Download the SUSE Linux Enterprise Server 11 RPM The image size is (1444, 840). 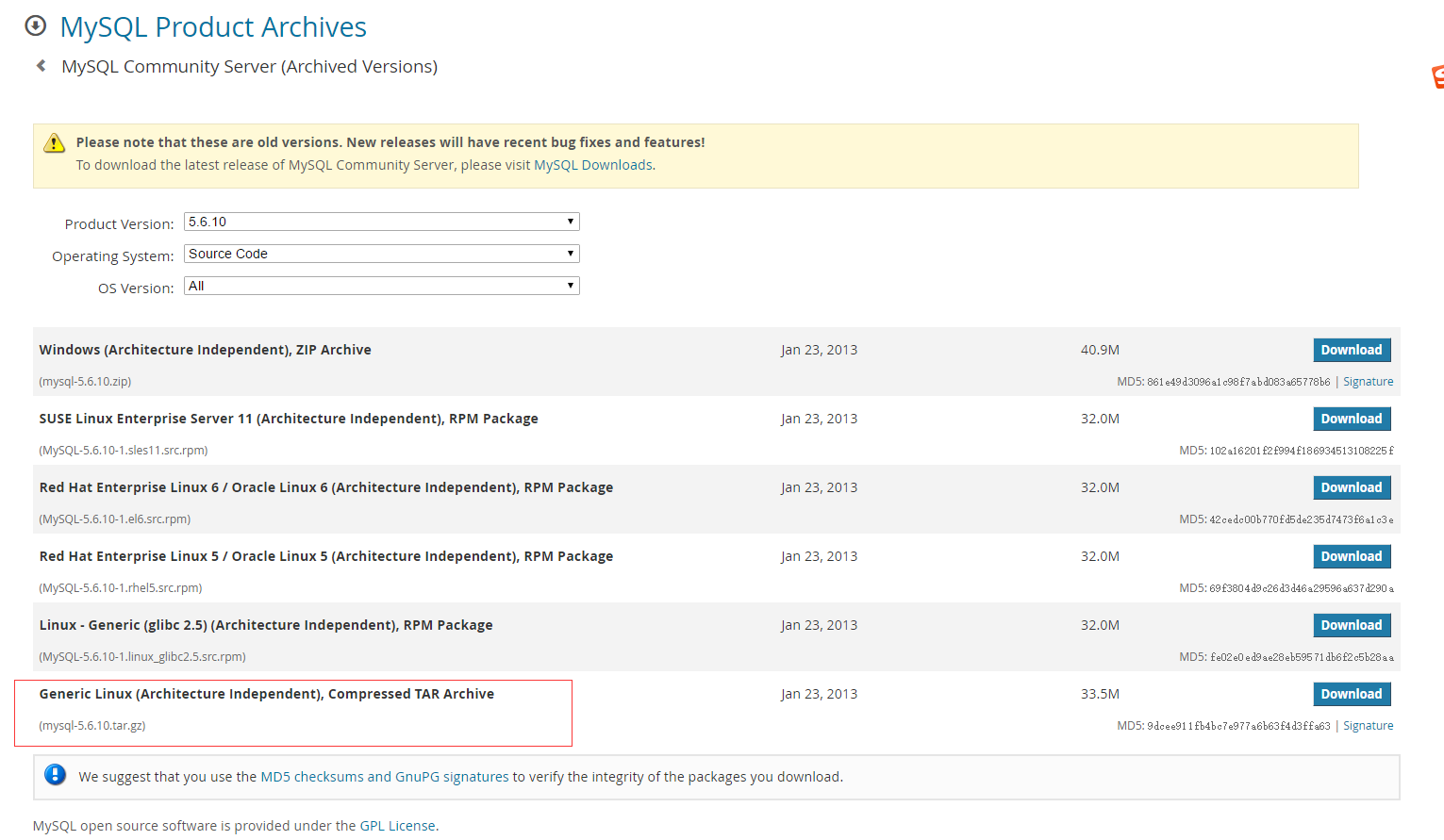tap(1352, 418)
